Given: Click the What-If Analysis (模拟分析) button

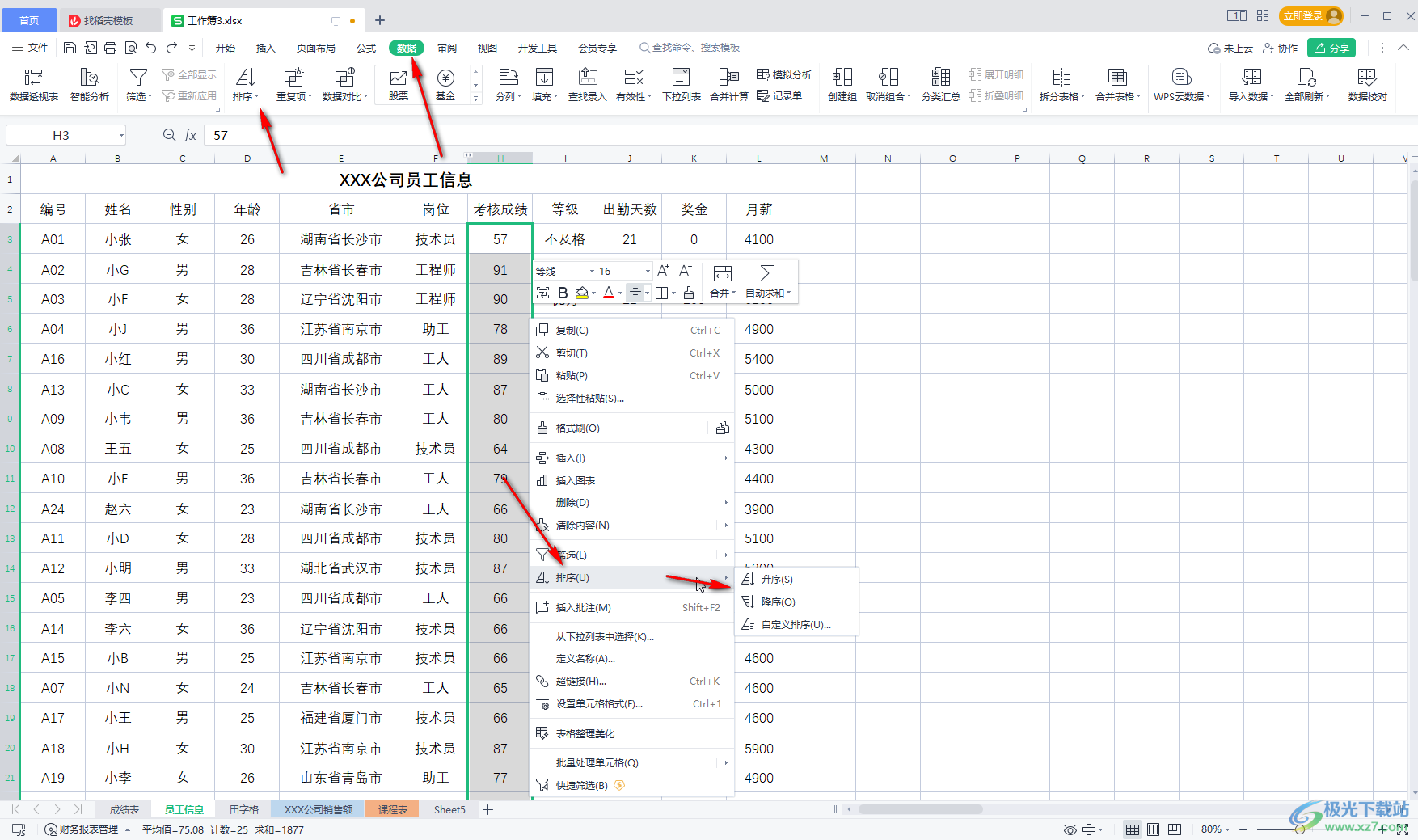Looking at the screenshot, I should (x=784, y=74).
